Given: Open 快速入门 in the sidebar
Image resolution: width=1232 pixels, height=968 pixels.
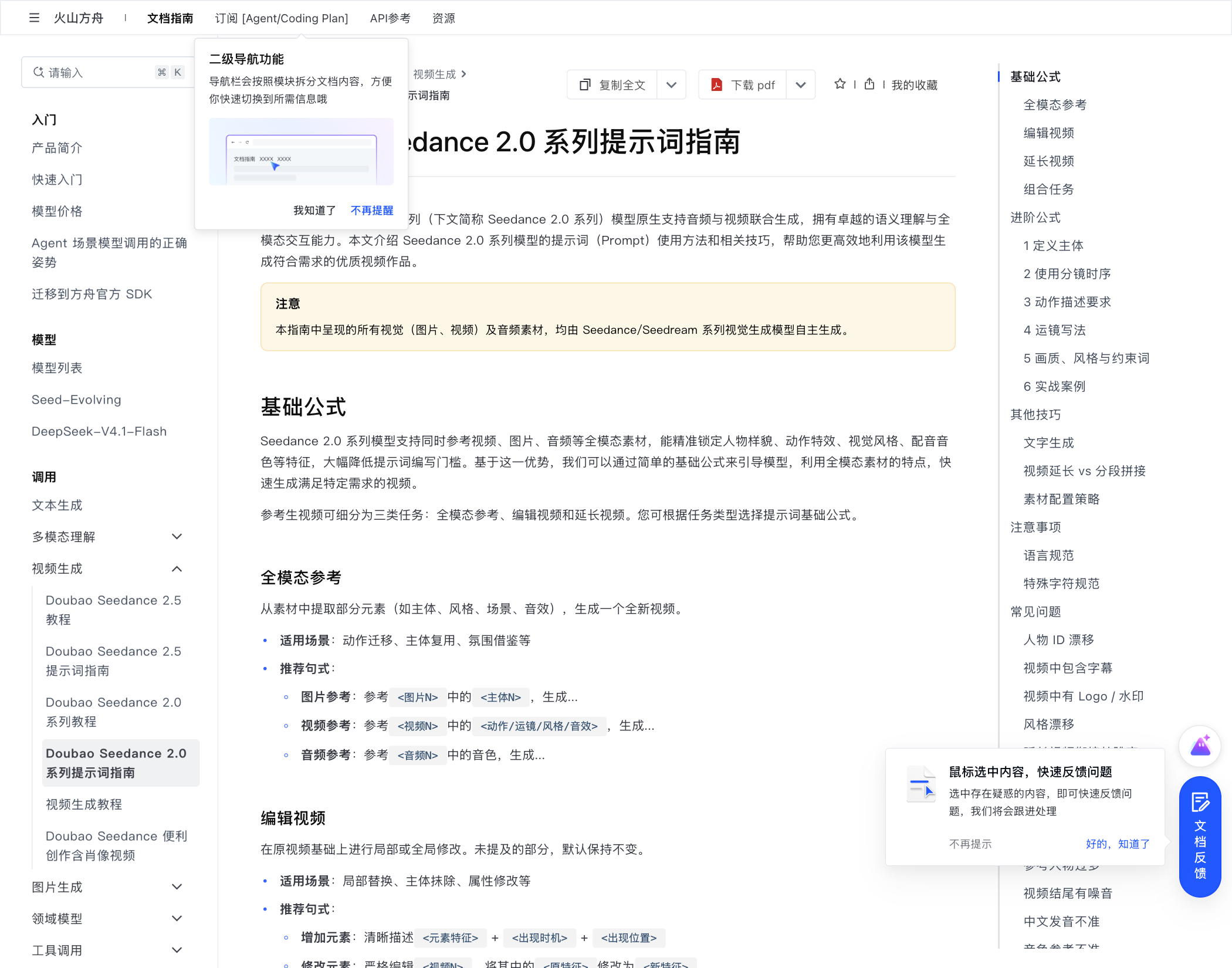Looking at the screenshot, I should coord(57,180).
